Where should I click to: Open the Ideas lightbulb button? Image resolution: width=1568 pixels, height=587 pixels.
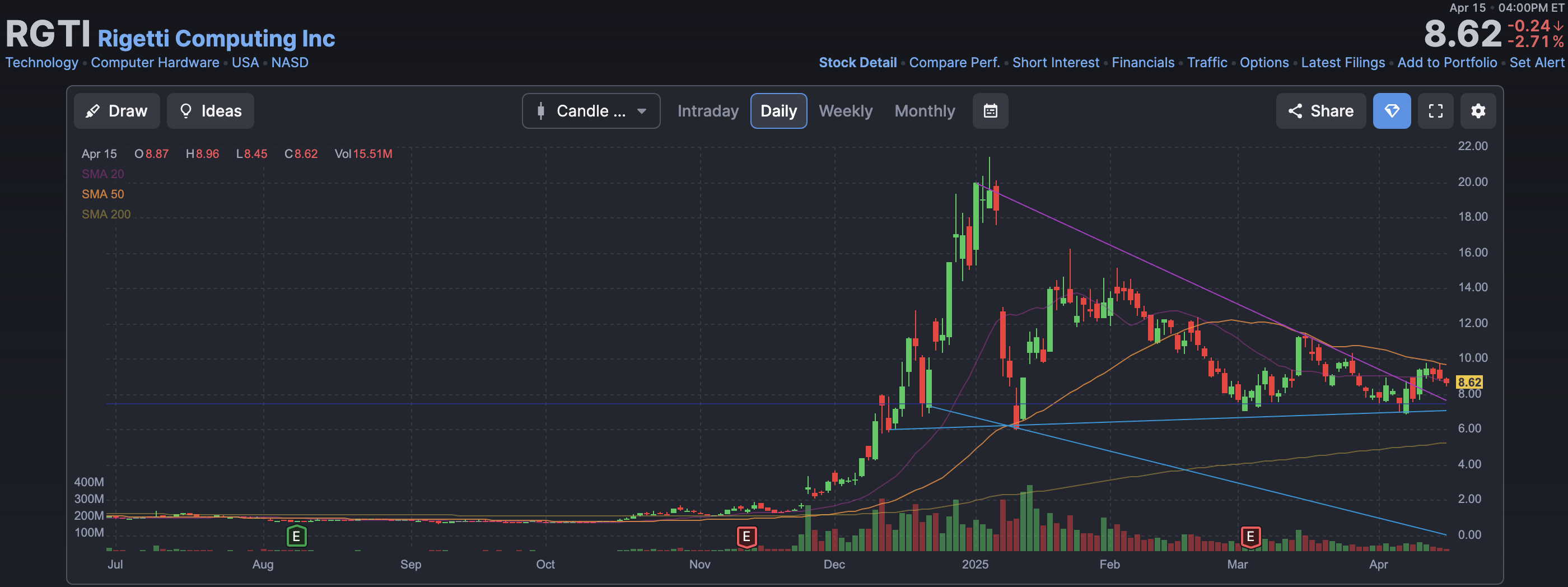pyautogui.click(x=211, y=111)
